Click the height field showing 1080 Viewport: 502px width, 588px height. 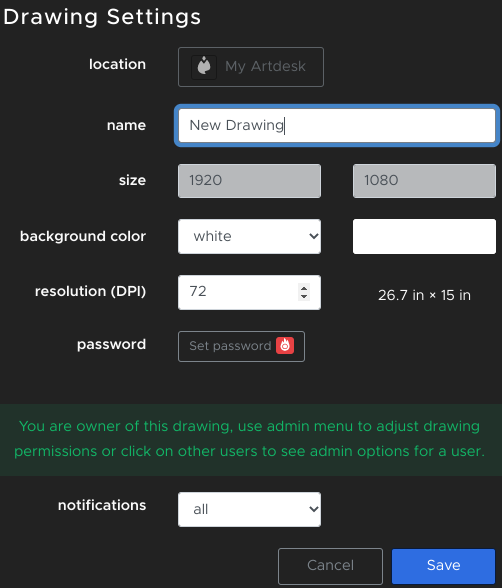424,181
